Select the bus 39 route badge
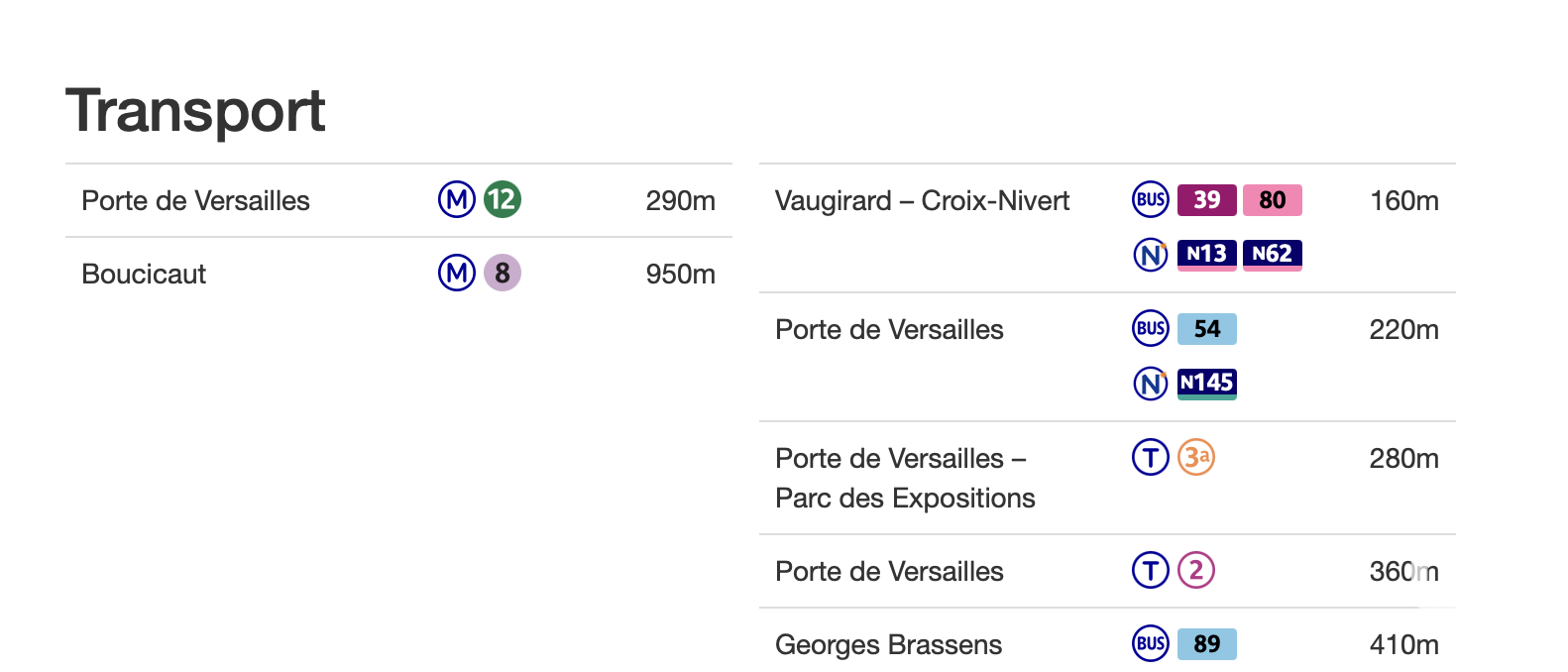This screenshot has height=672, width=1568. (1206, 200)
